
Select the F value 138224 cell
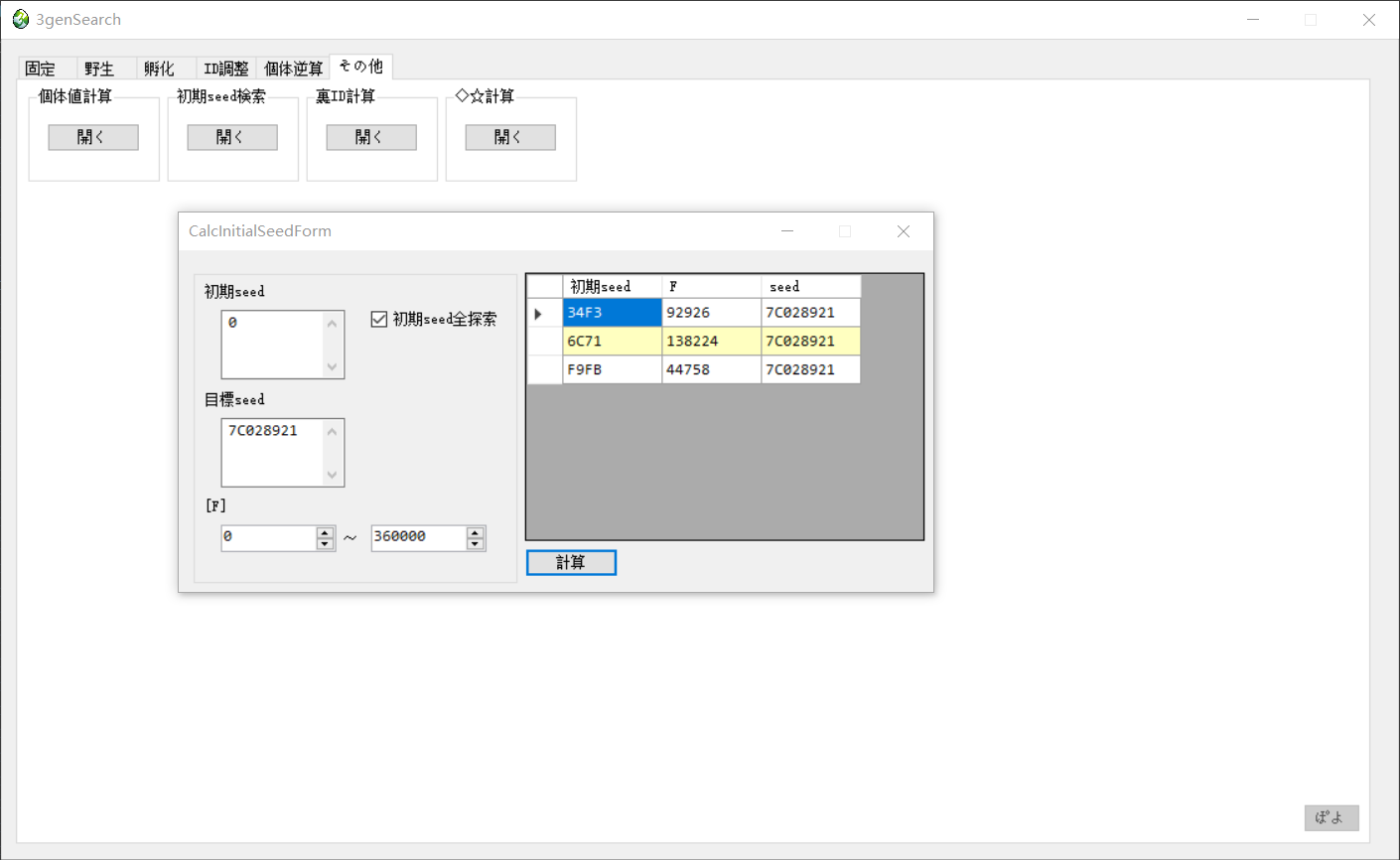pos(712,341)
